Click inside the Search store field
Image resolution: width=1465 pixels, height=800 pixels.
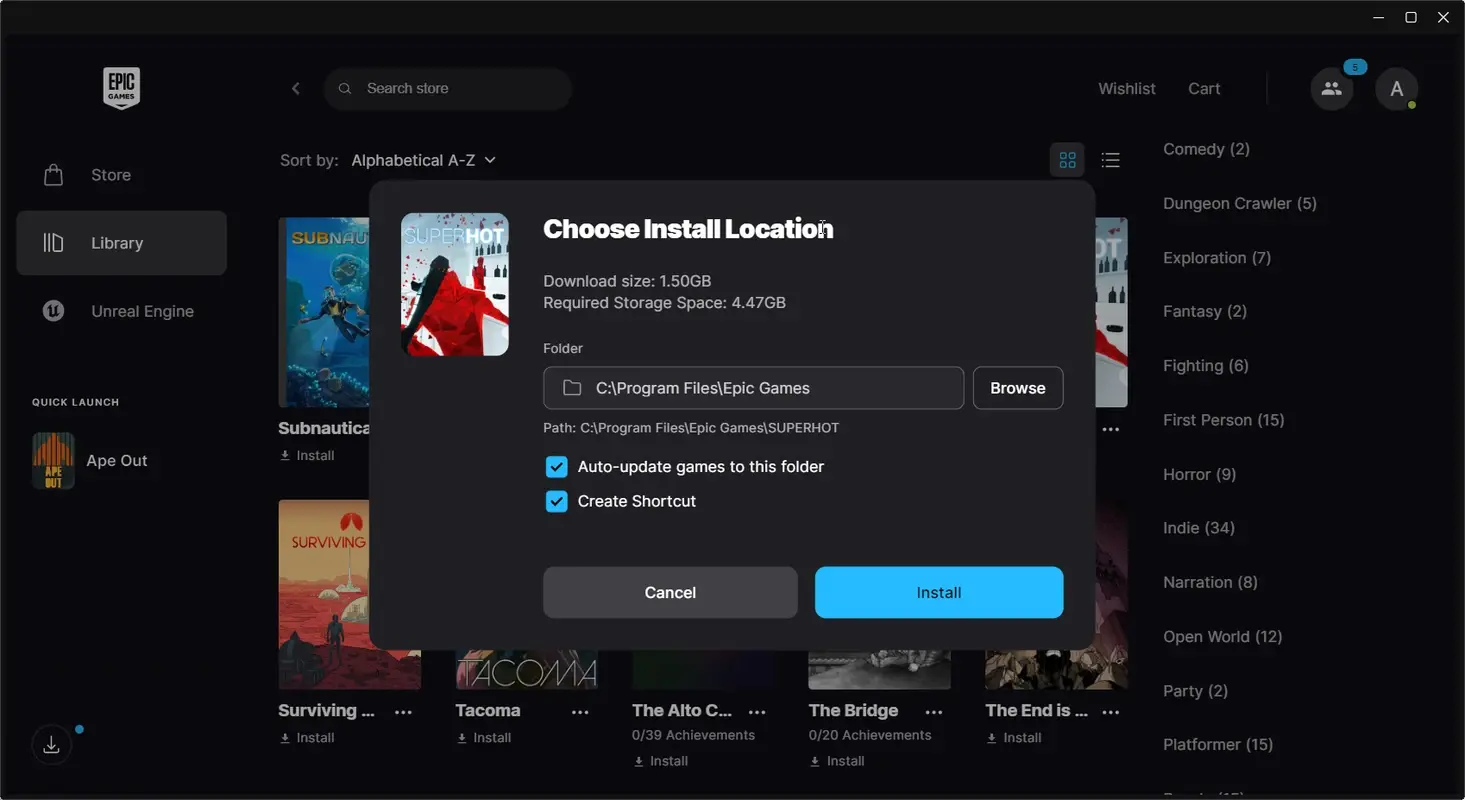tap(447, 88)
